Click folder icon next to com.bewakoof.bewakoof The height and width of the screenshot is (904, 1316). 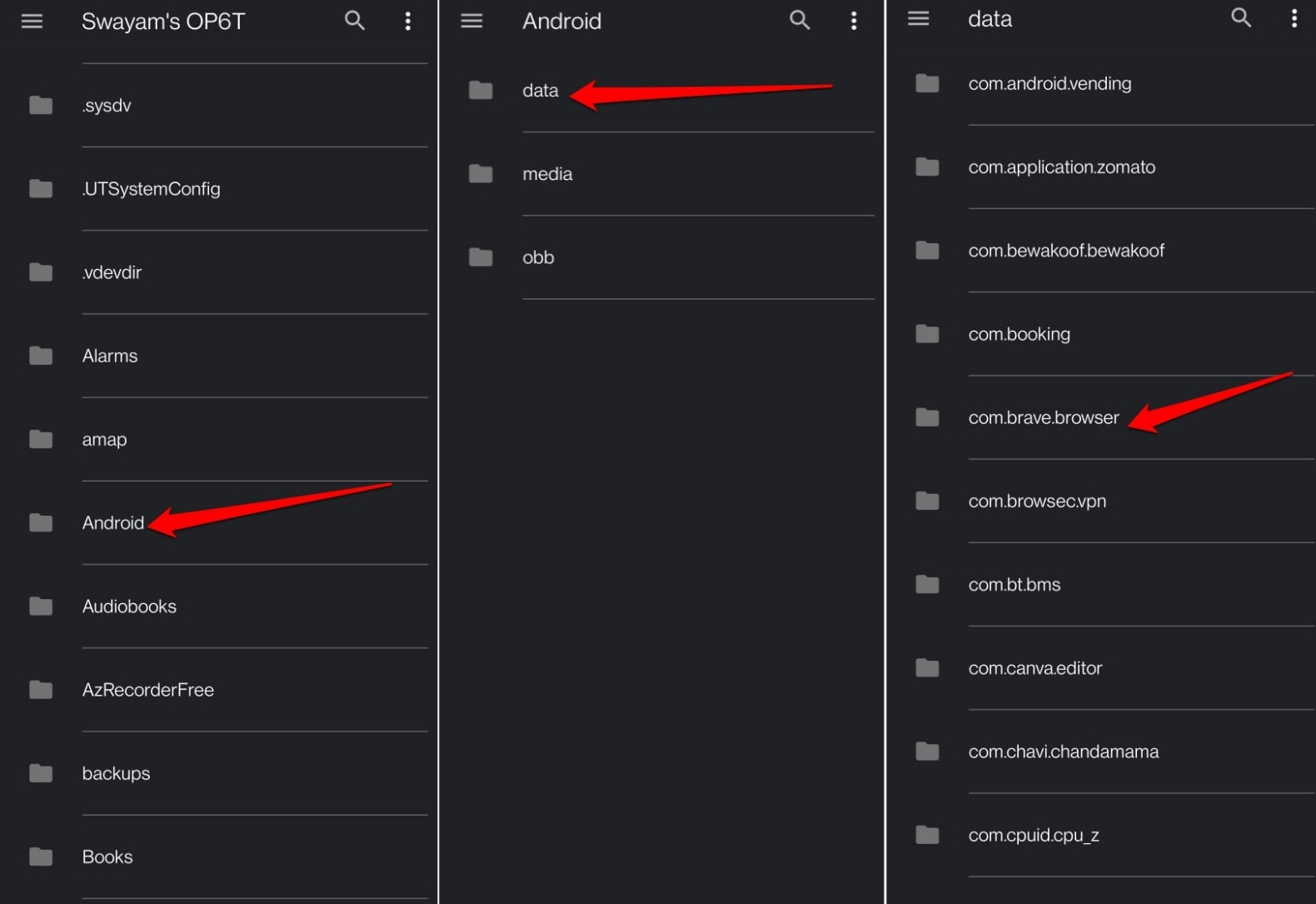927,250
